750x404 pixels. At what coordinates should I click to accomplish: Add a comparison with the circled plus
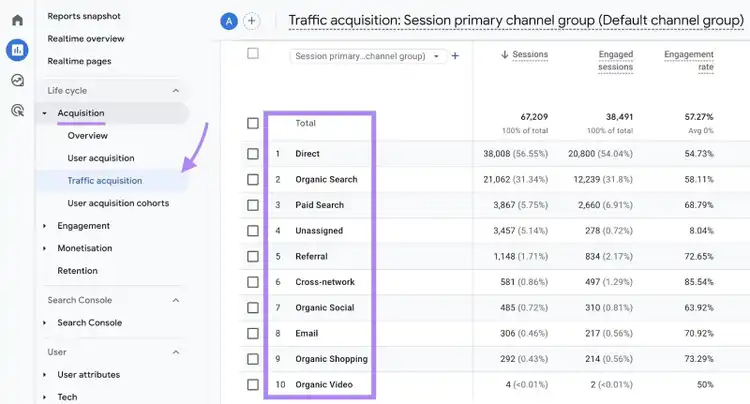(252, 21)
